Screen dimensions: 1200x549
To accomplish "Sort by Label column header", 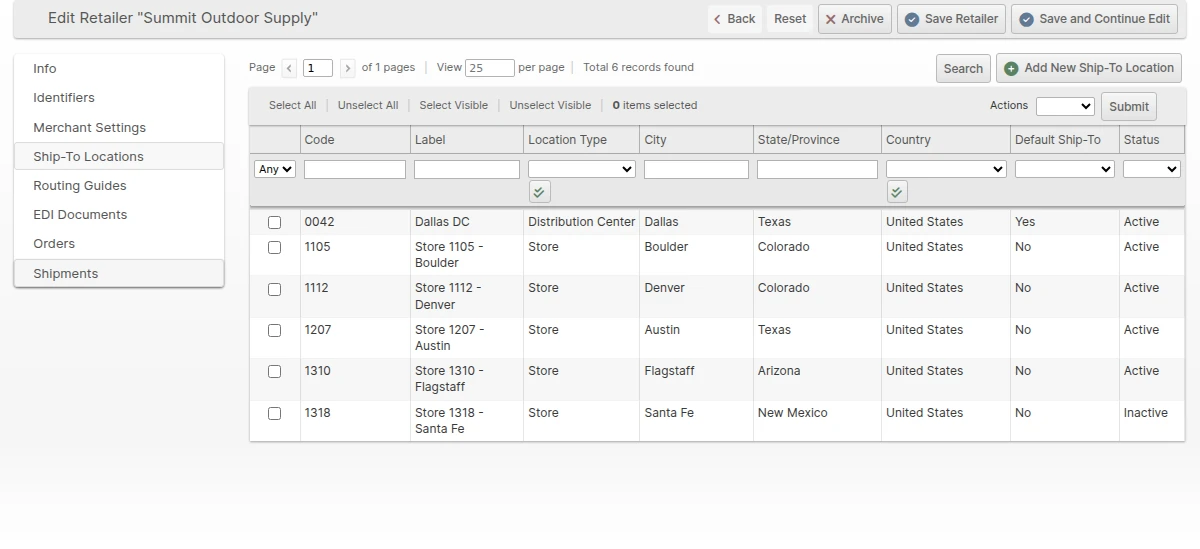I will (x=467, y=140).
